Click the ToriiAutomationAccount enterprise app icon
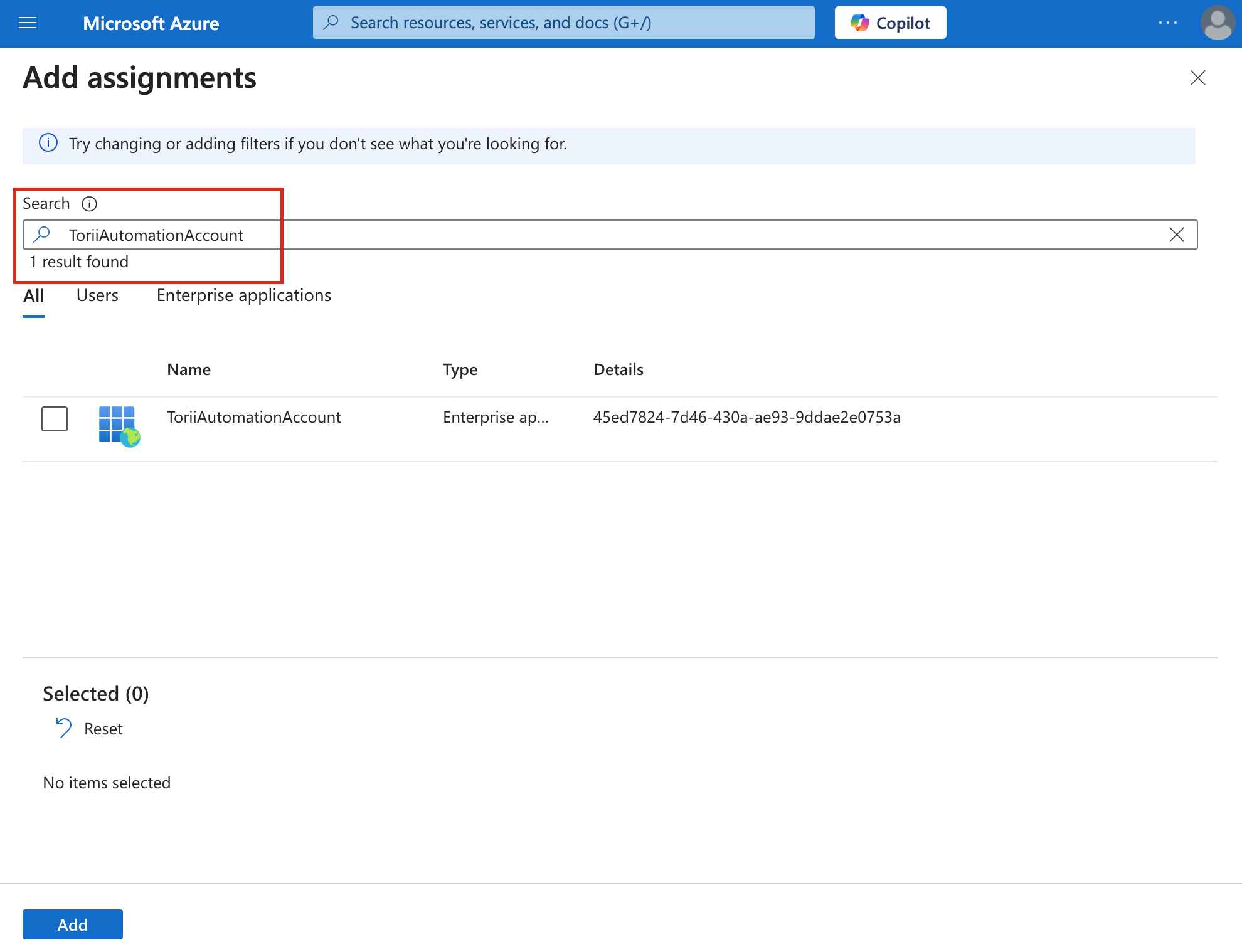 tap(119, 426)
